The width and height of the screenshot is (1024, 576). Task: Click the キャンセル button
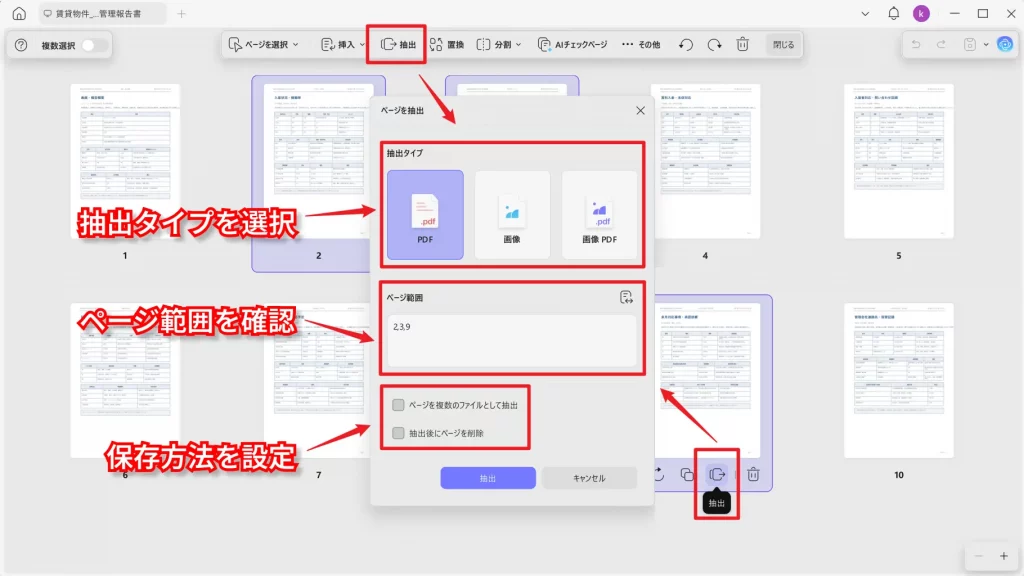pos(589,478)
